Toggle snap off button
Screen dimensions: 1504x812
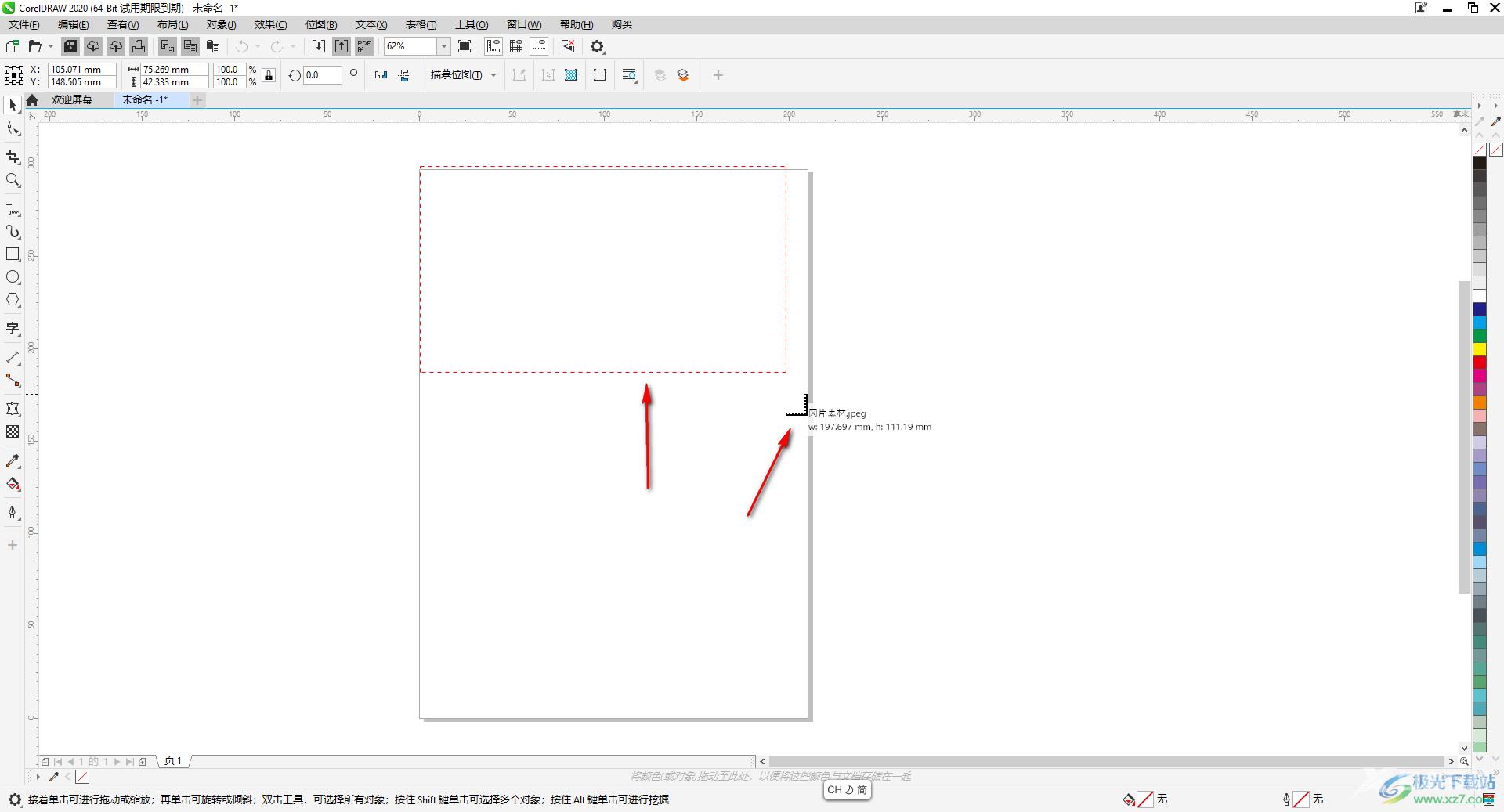tap(569, 46)
